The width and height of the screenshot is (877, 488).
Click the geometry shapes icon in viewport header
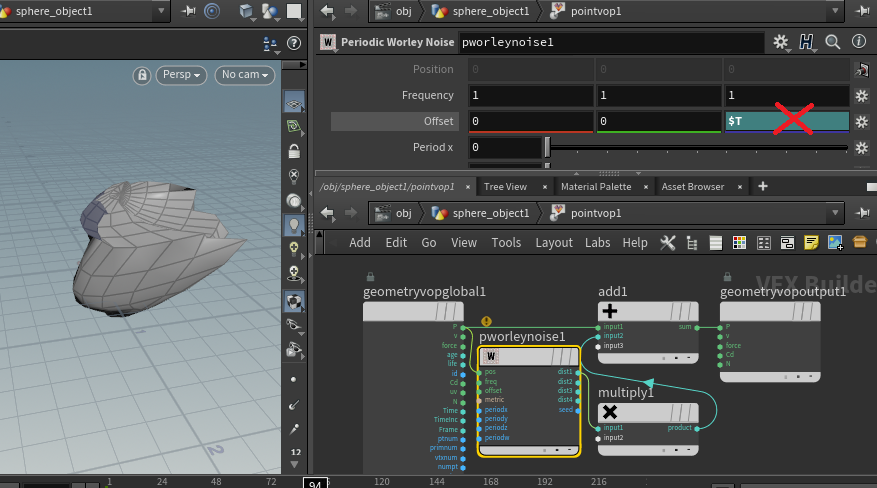pyautogui.click(x=270, y=11)
